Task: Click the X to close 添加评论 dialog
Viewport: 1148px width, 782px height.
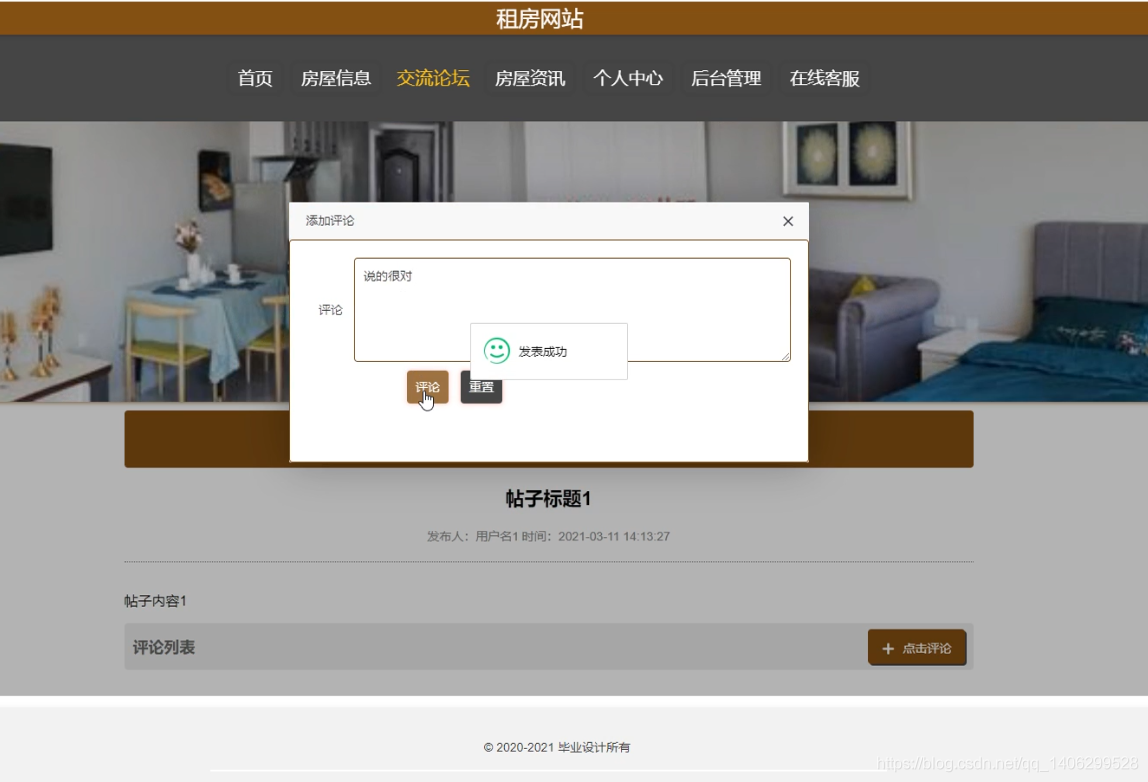Action: (x=789, y=221)
